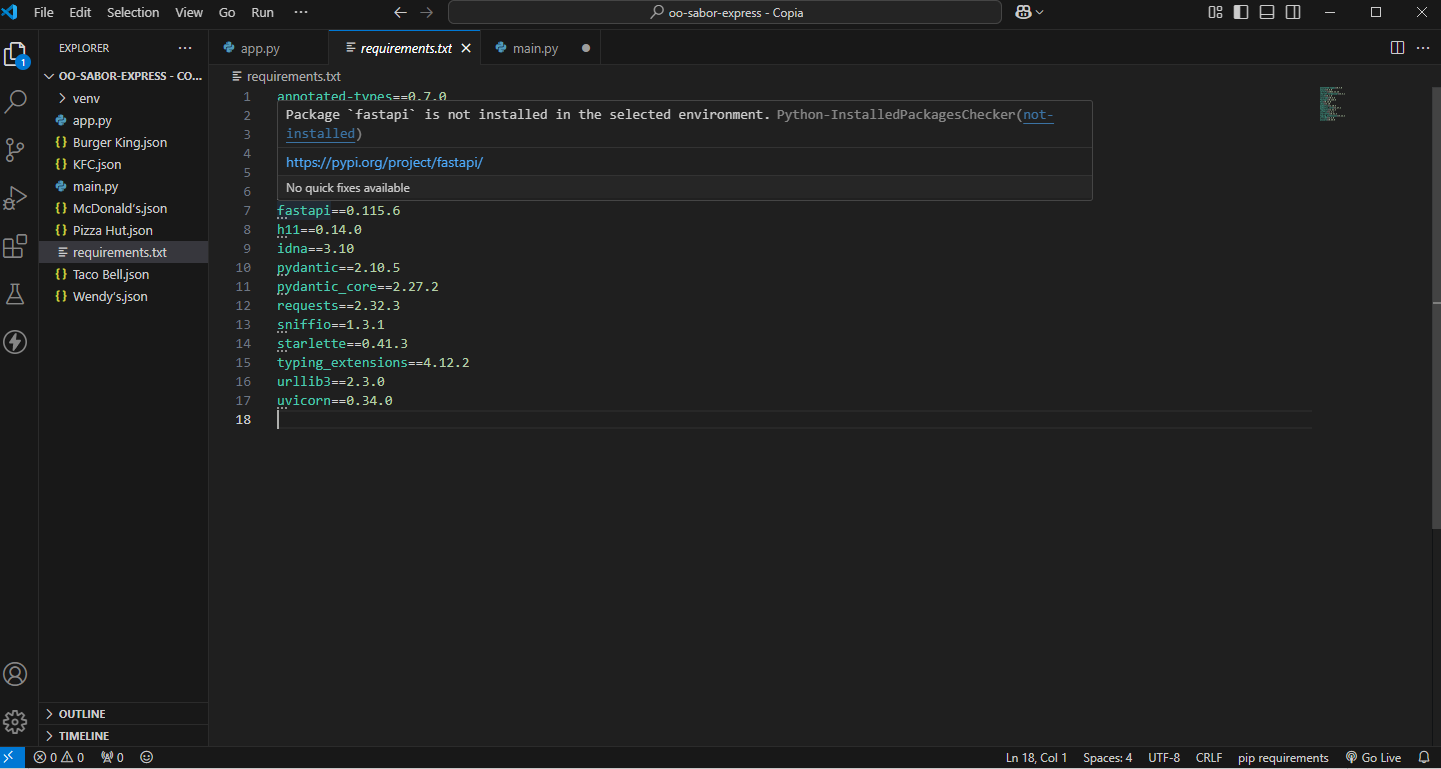
Task: Toggle the Secondary Side Bar
Action: pos(1293,12)
